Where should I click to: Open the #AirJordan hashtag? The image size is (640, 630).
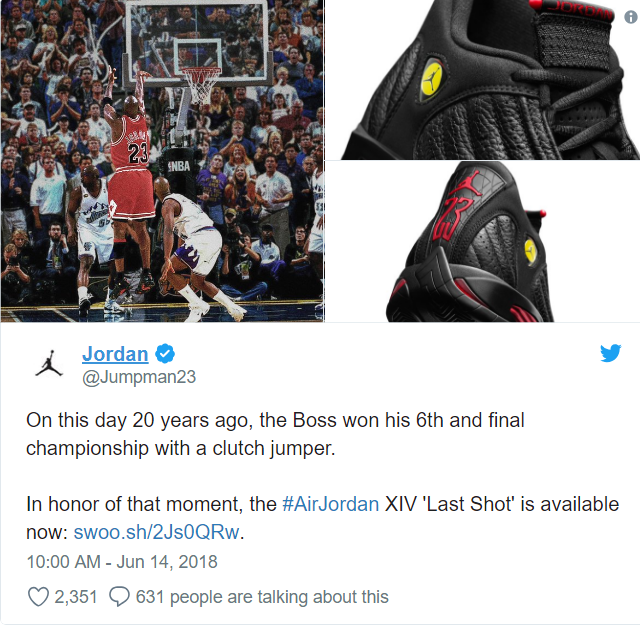click(331, 504)
